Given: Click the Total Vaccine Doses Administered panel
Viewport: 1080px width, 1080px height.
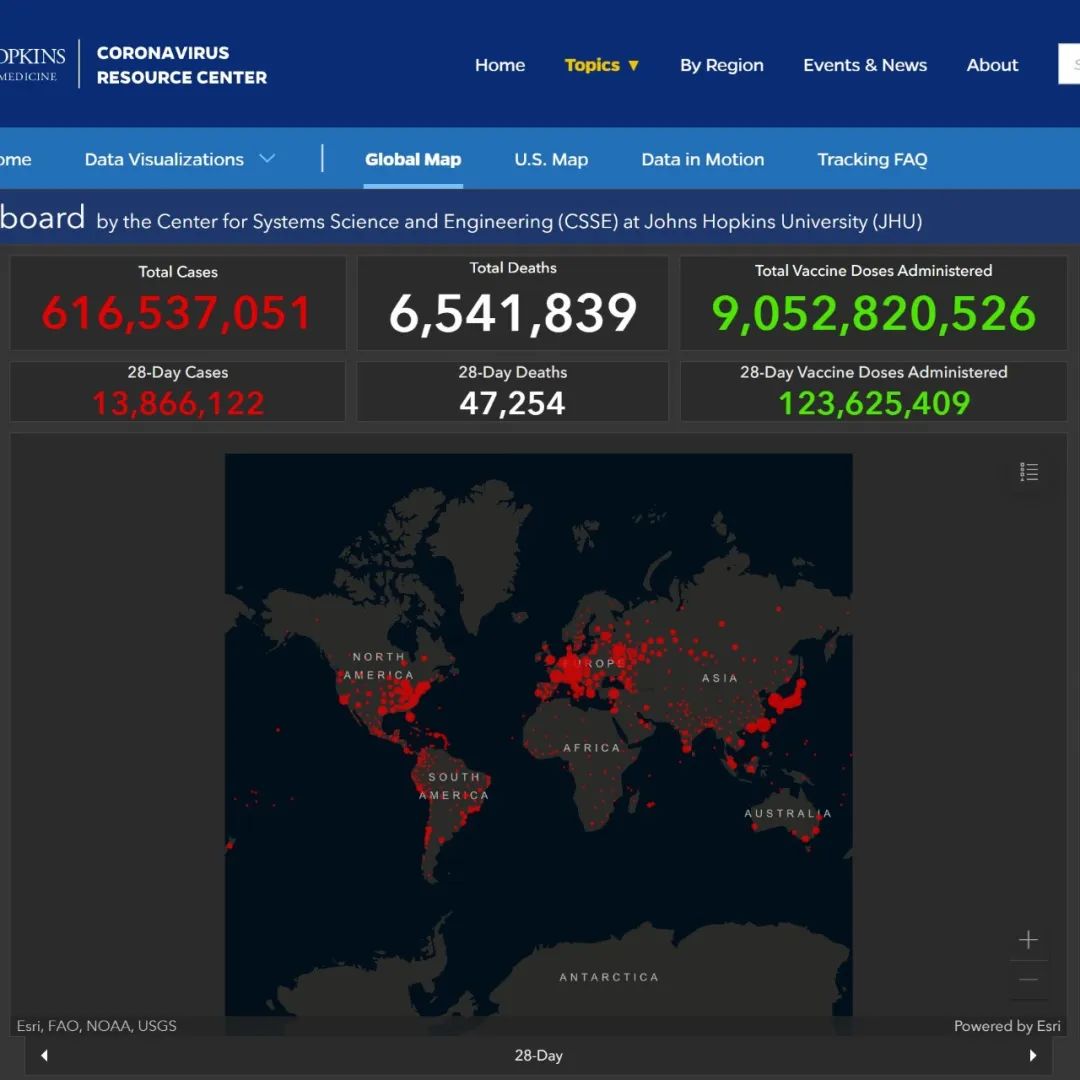Looking at the screenshot, I should 873,303.
